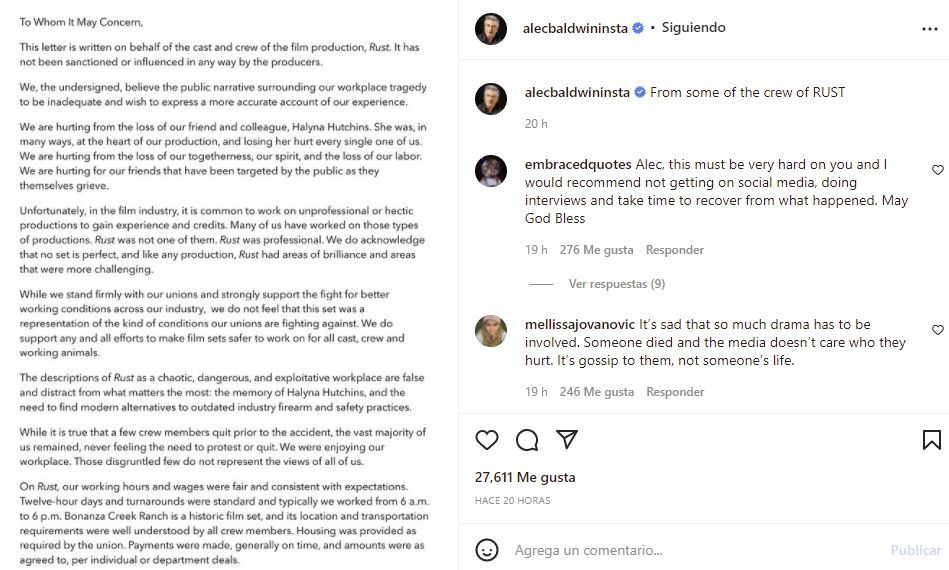Open embracedquotes profile avatar
949x570 pixels.
click(x=491, y=172)
